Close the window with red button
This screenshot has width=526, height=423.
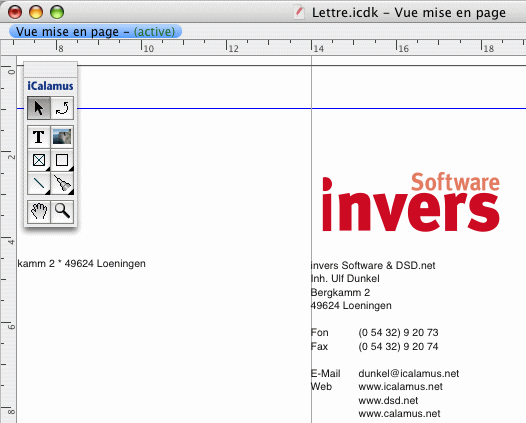click(x=15, y=12)
